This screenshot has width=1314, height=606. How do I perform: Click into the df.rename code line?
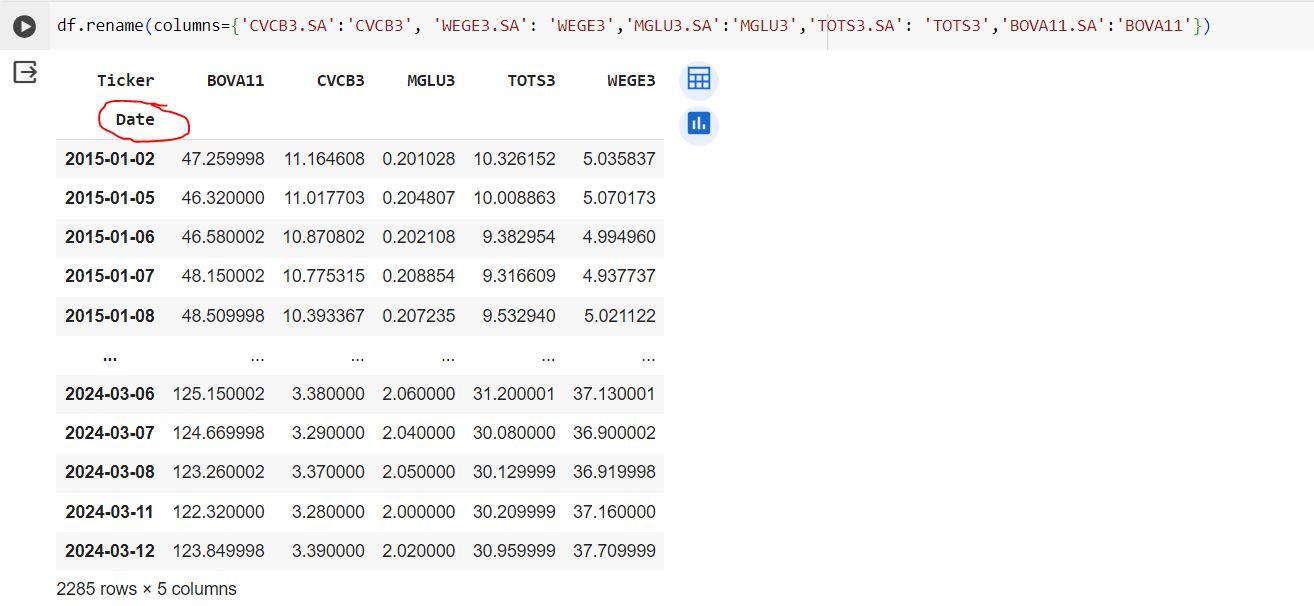pyautogui.click(x=633, y=25)
